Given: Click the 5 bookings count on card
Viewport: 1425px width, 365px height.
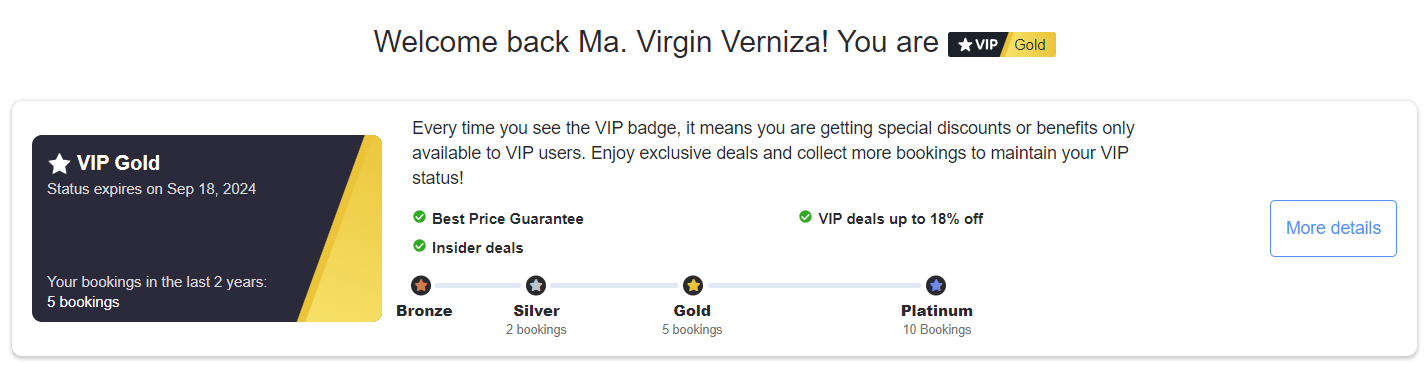Looking at the screenshot, I should (x=83, y=301).
